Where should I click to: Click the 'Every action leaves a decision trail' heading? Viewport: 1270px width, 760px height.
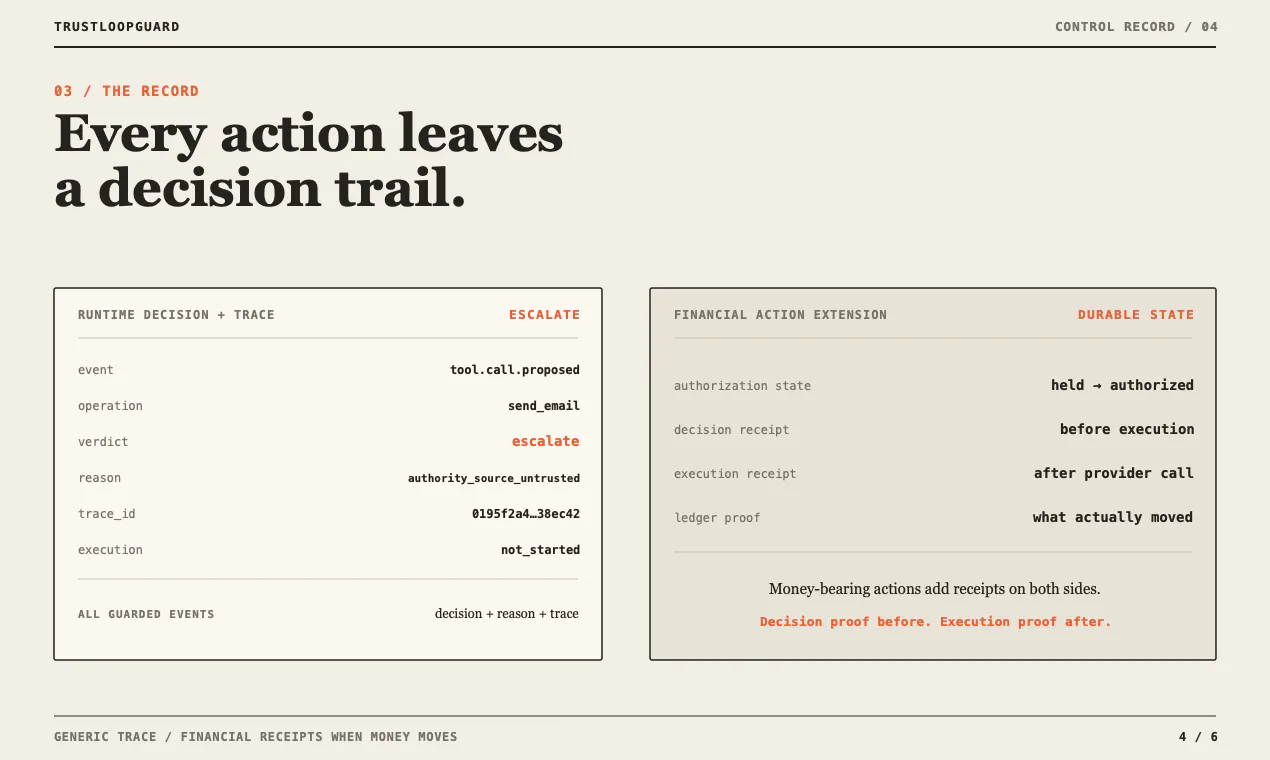[x=308, y=160]
